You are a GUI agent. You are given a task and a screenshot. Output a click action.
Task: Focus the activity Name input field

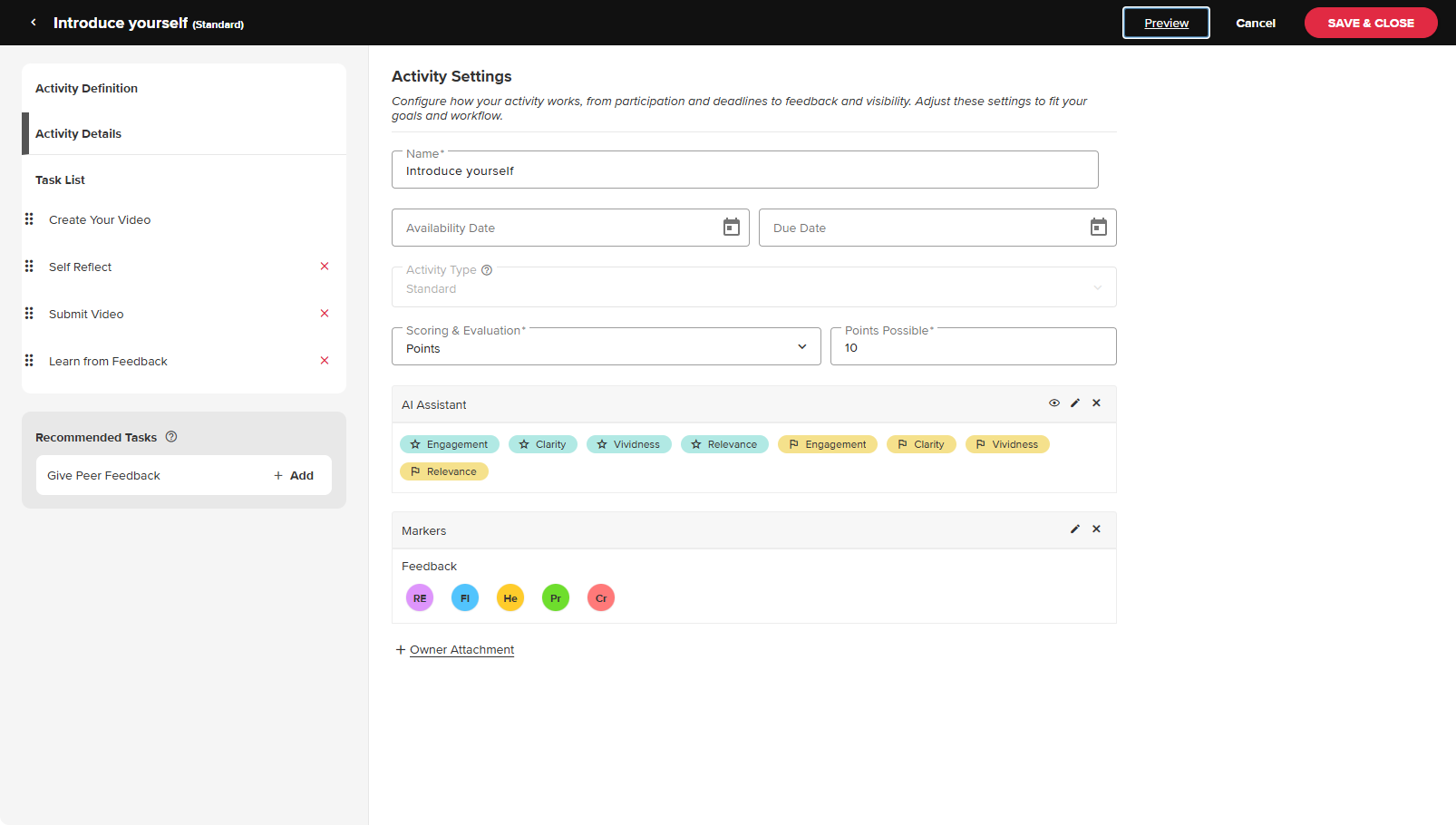click(745, 170)
